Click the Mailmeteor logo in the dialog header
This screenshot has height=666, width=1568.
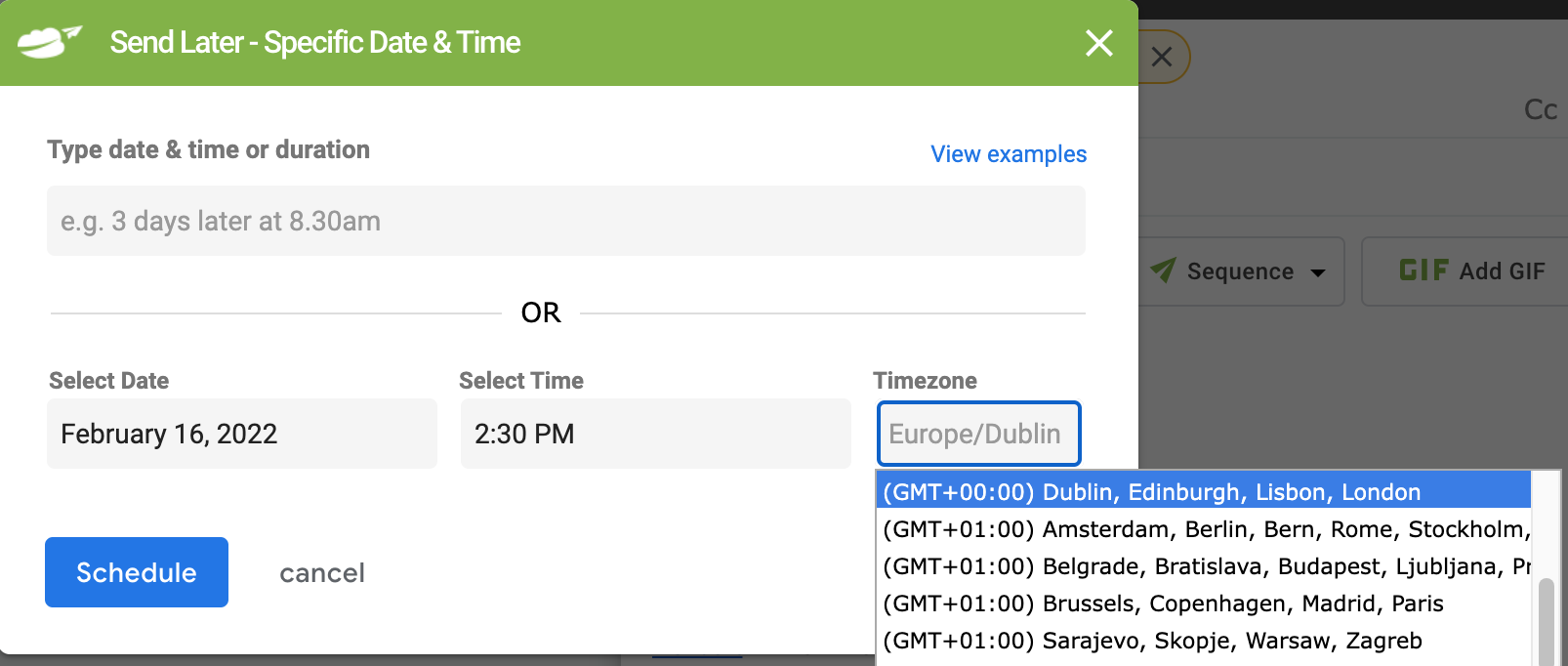[49, 42]
